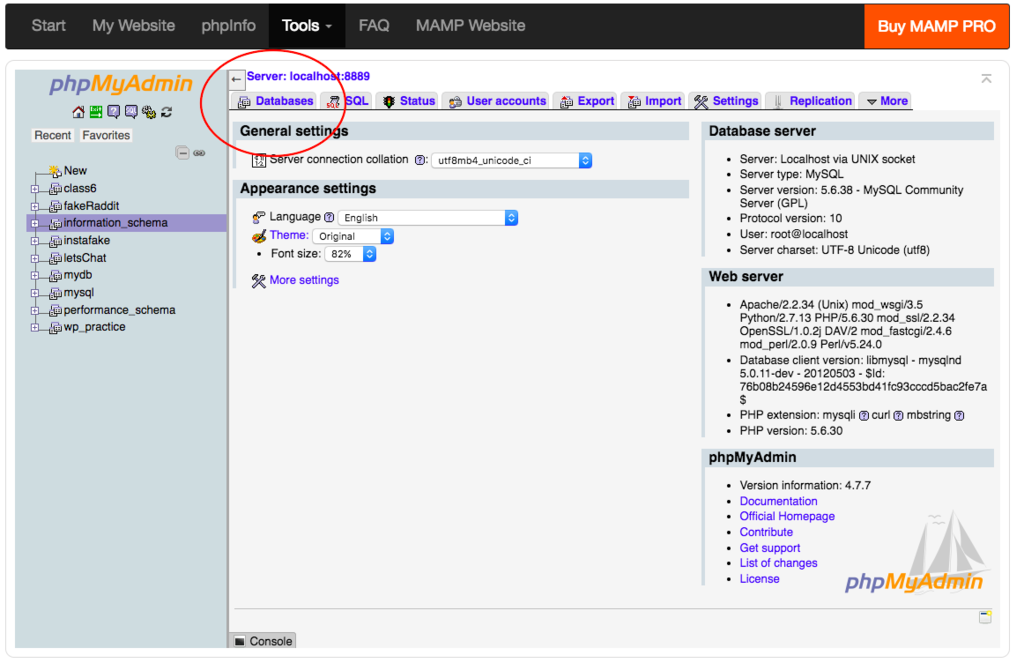
Task: Open the Replication tab
Action: 810,101
